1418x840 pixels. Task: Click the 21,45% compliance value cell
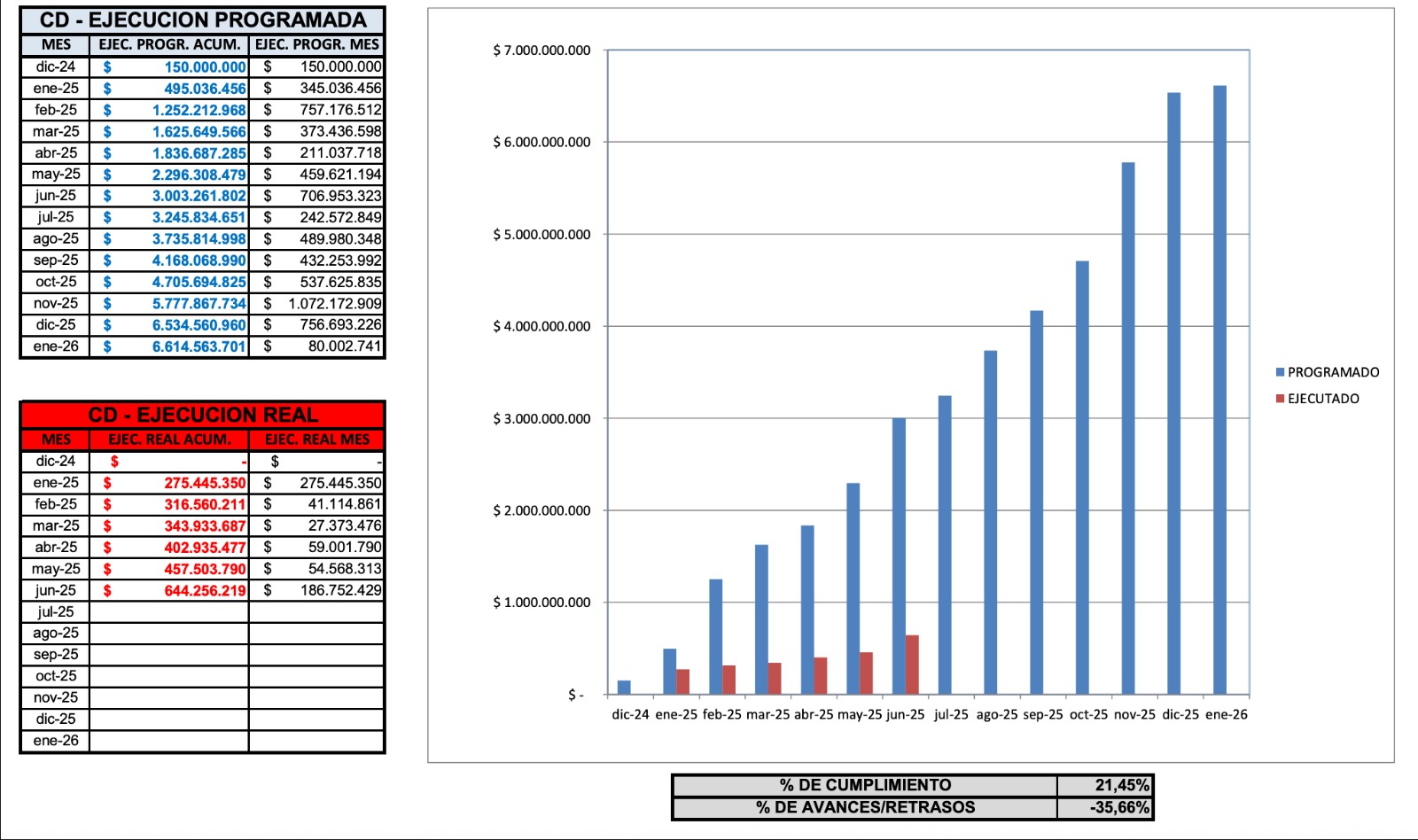coord(1104,785)
